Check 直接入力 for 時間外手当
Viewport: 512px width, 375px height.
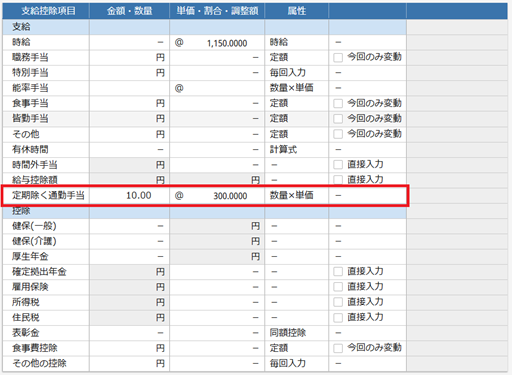(x=338, y=165)
